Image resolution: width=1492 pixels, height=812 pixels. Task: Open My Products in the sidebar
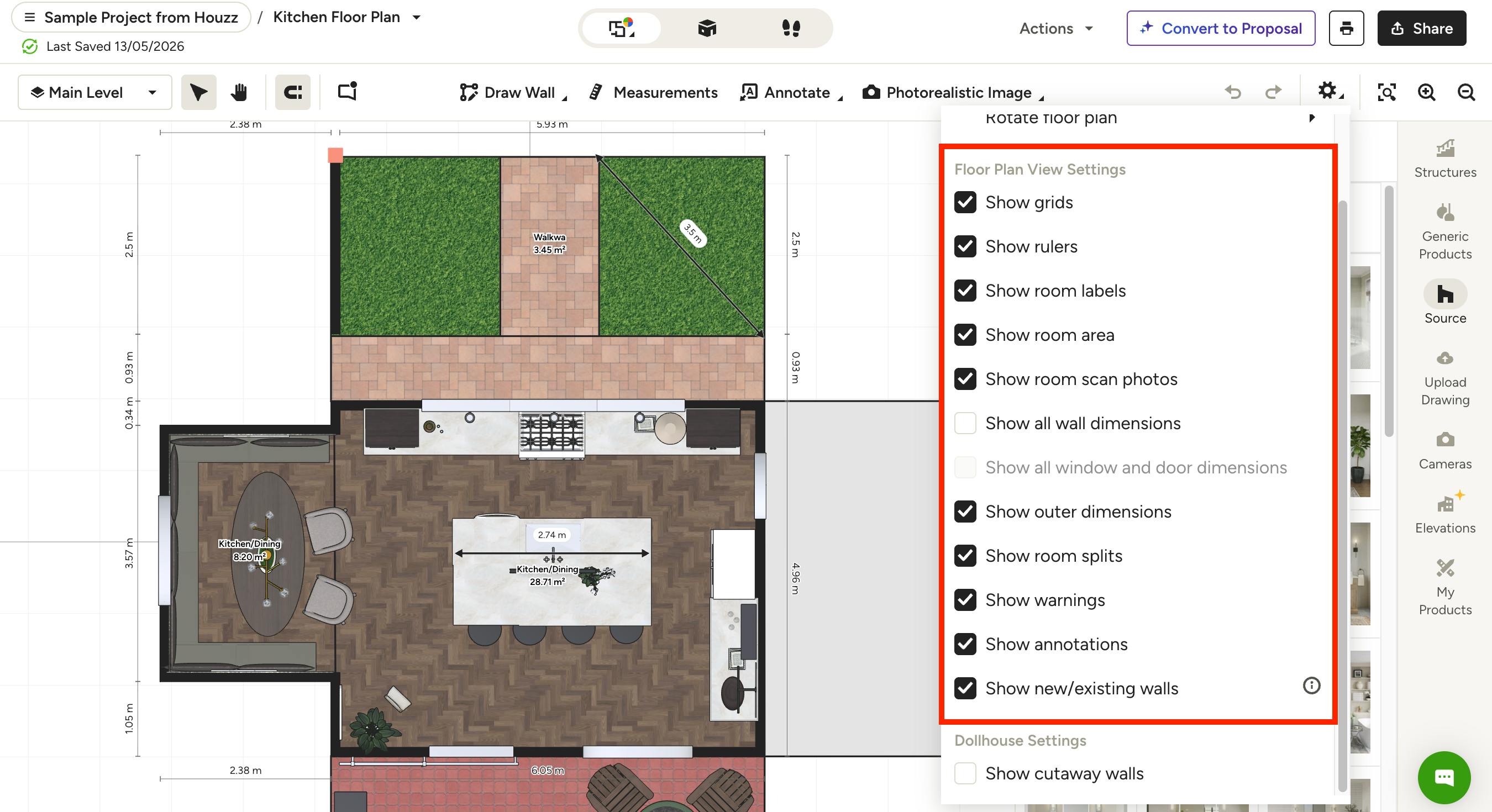(x=1444, y=587)
